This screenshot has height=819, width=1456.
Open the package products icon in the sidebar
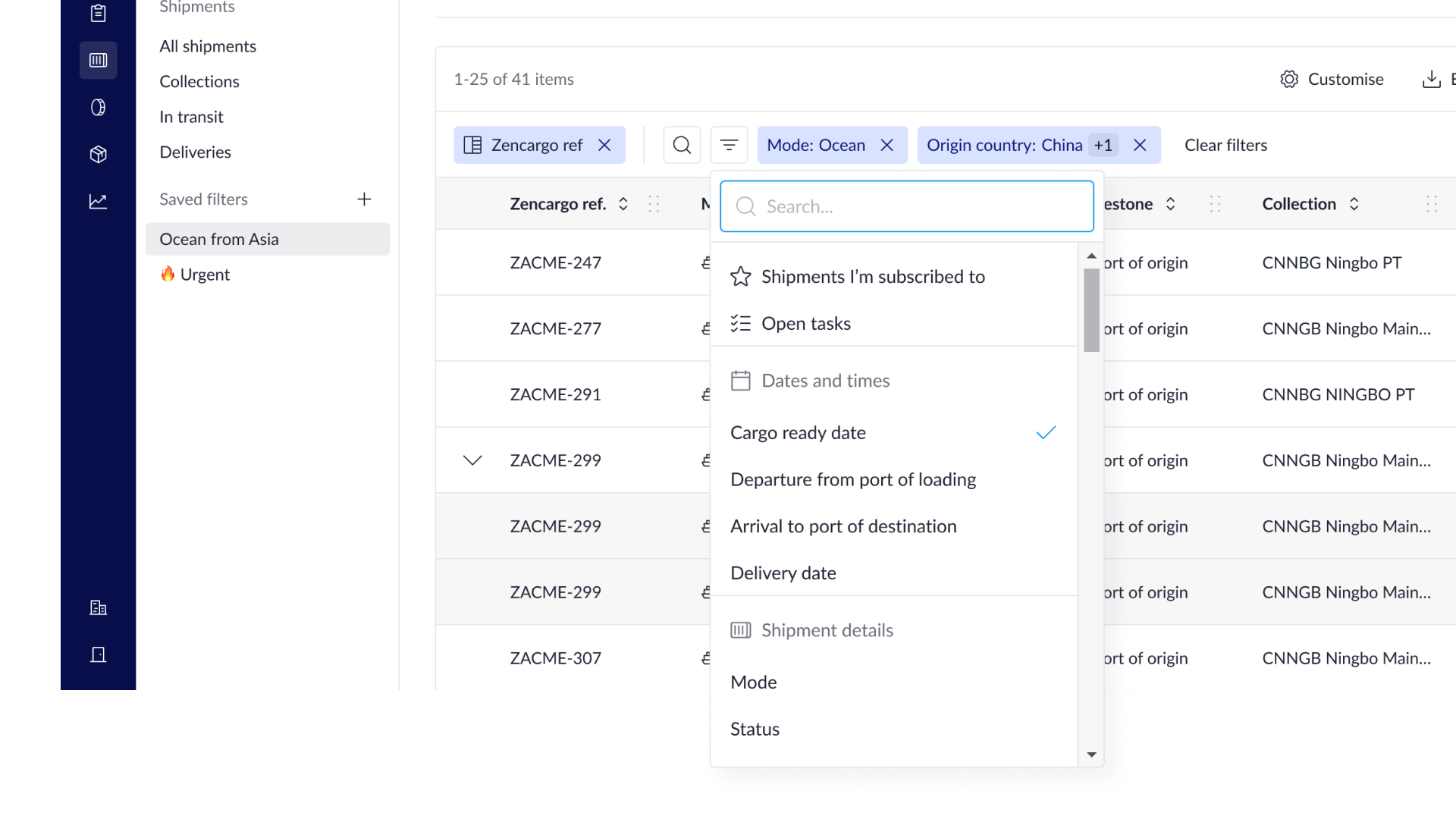[98, 154]
